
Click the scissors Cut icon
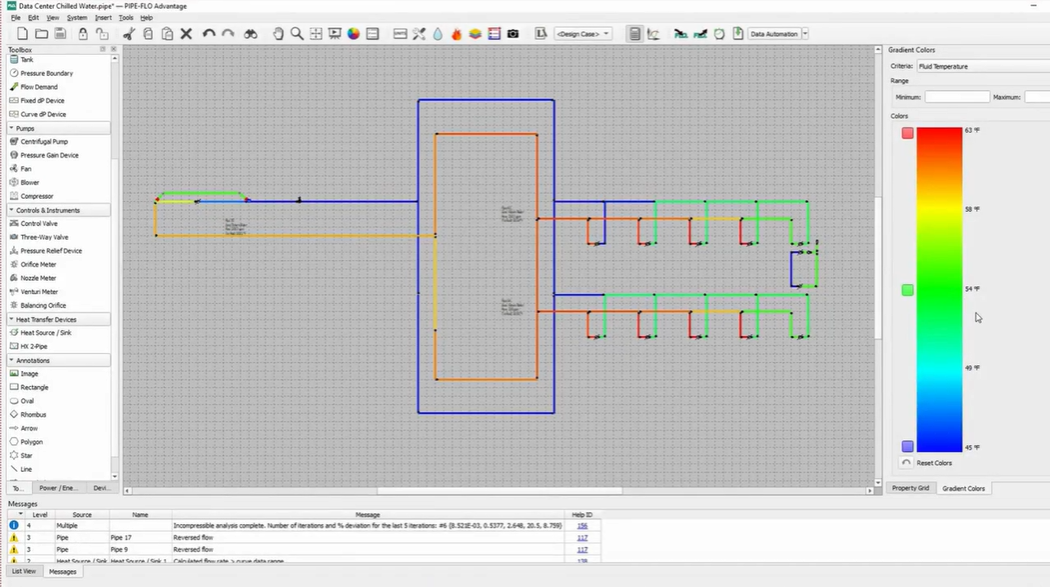[129, 34]
